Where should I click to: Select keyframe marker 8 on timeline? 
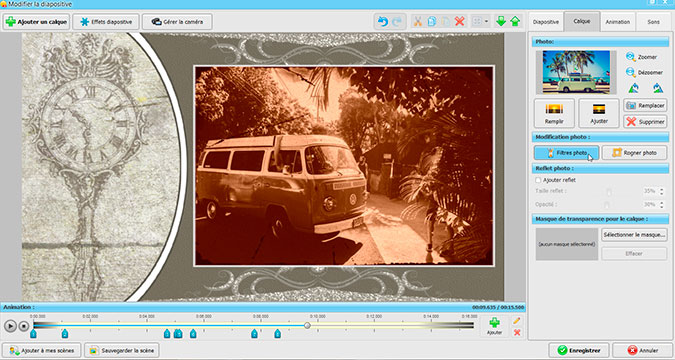click(278, 333)
